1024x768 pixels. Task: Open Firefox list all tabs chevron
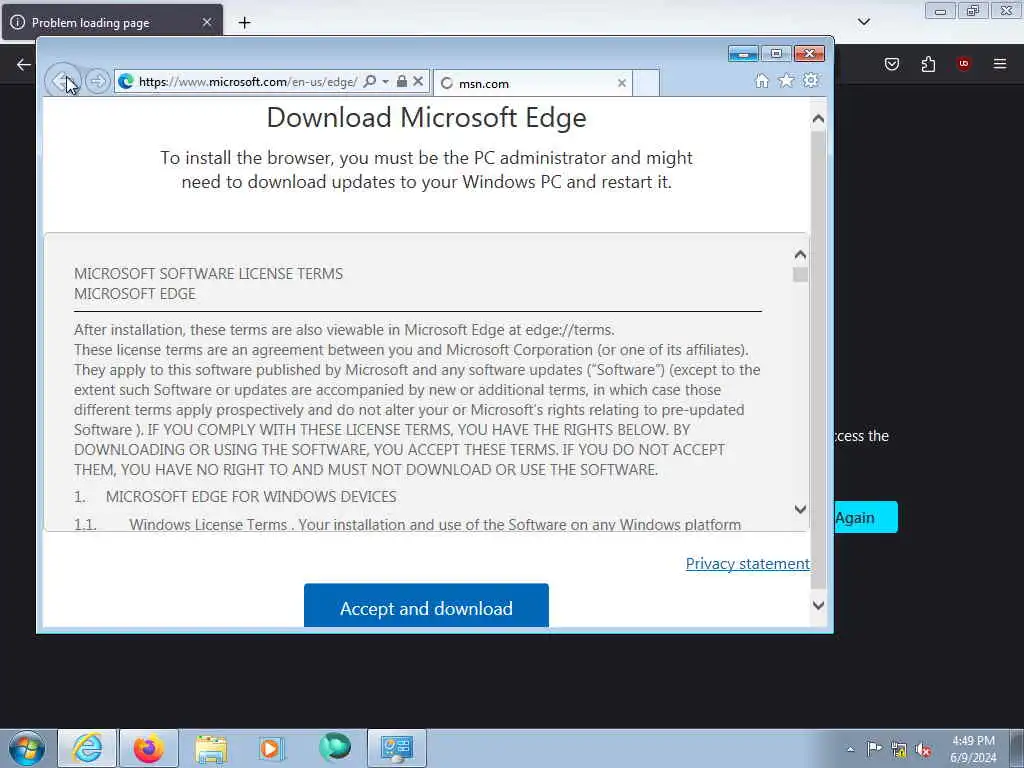point(863,22)
